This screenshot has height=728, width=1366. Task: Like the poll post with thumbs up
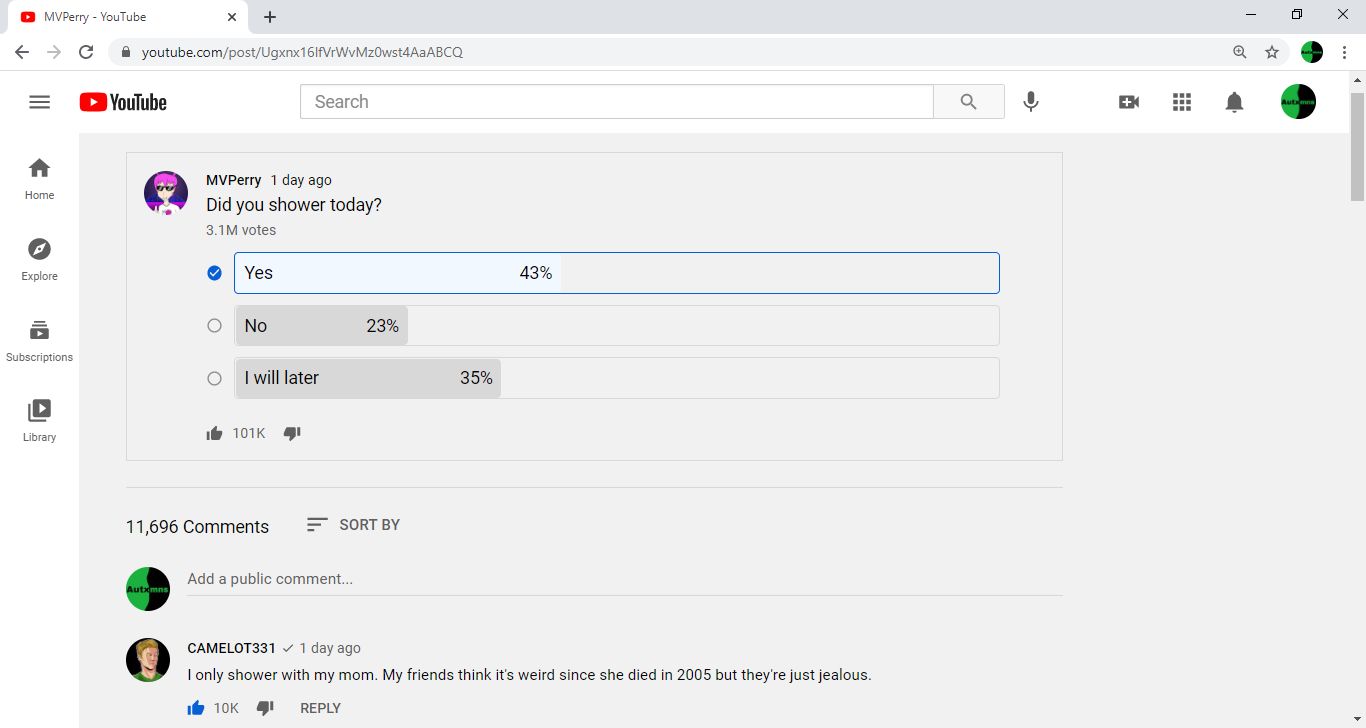[x=214, y=433]
